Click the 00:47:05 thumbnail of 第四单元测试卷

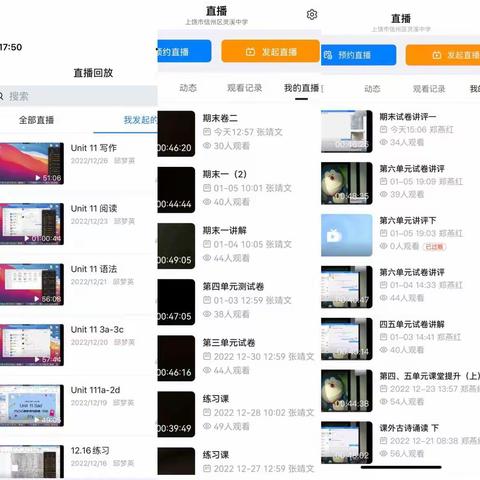(176, 302)
